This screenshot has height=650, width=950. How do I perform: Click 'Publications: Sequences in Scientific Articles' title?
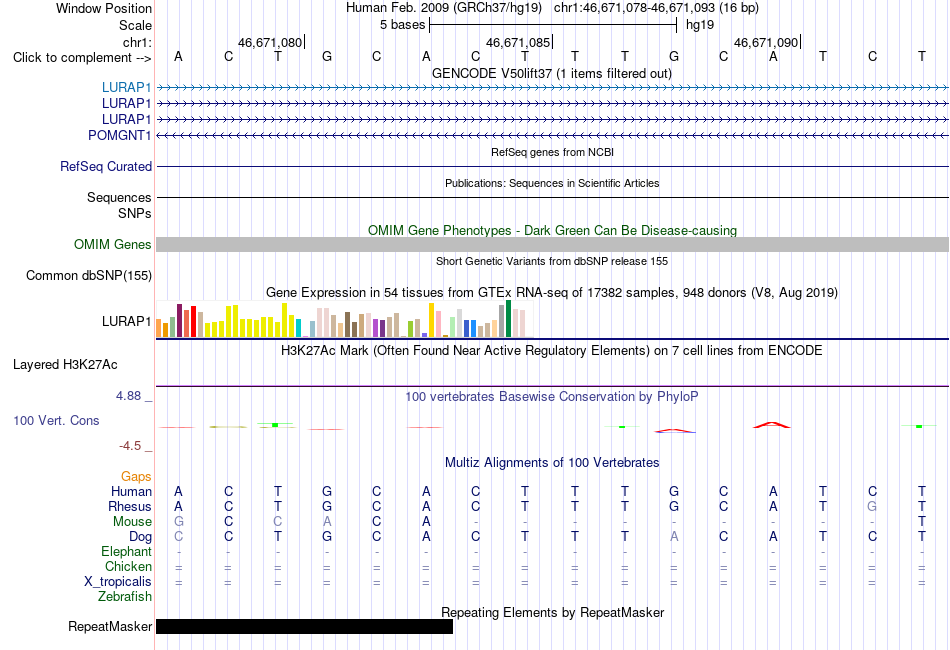point(552,183)
